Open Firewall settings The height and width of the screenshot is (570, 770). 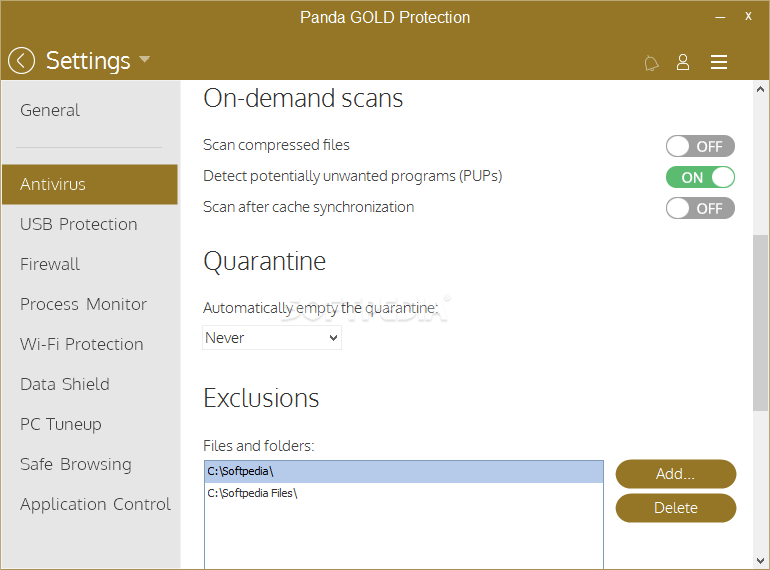click(50, 264)
